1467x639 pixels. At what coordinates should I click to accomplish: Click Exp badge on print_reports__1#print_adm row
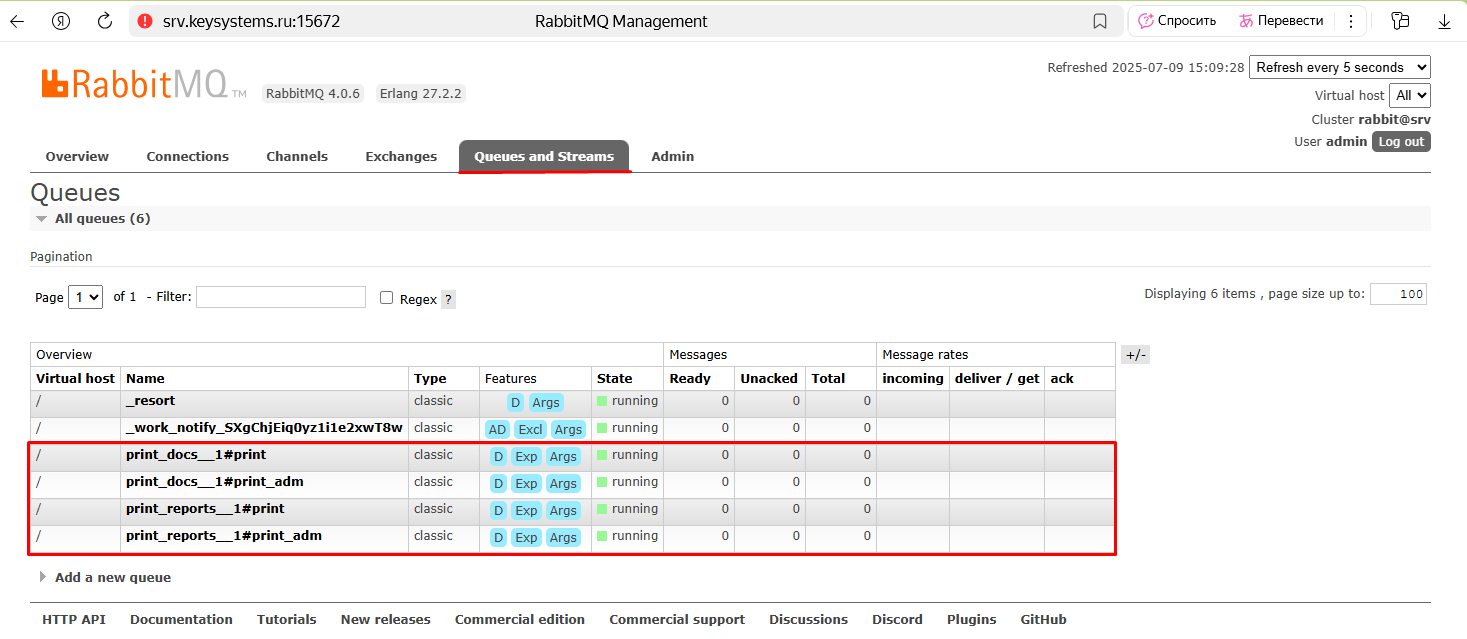pyautogui.click(x=526, y=537)
